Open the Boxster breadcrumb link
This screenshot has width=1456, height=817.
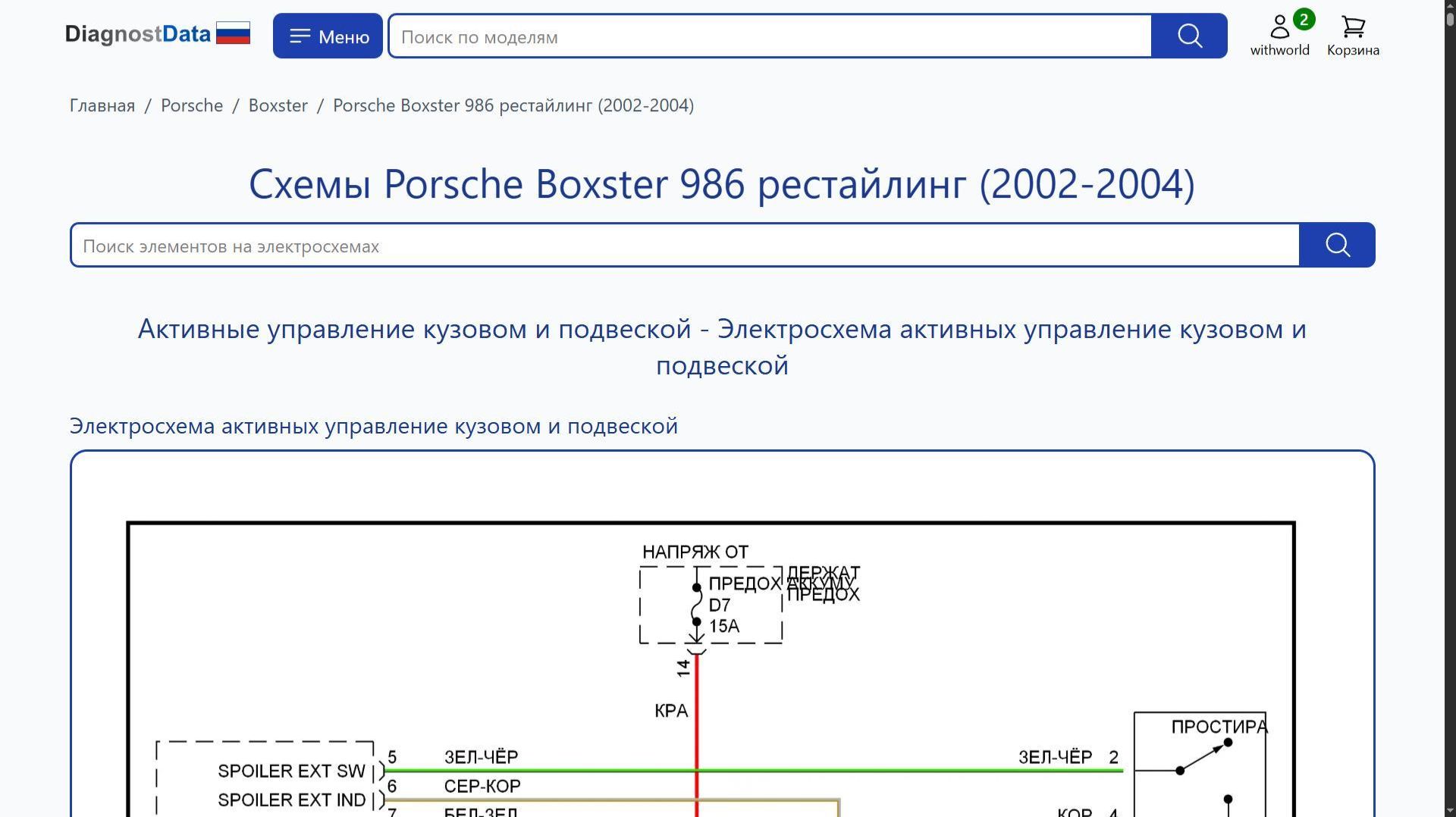coord(278,105)
